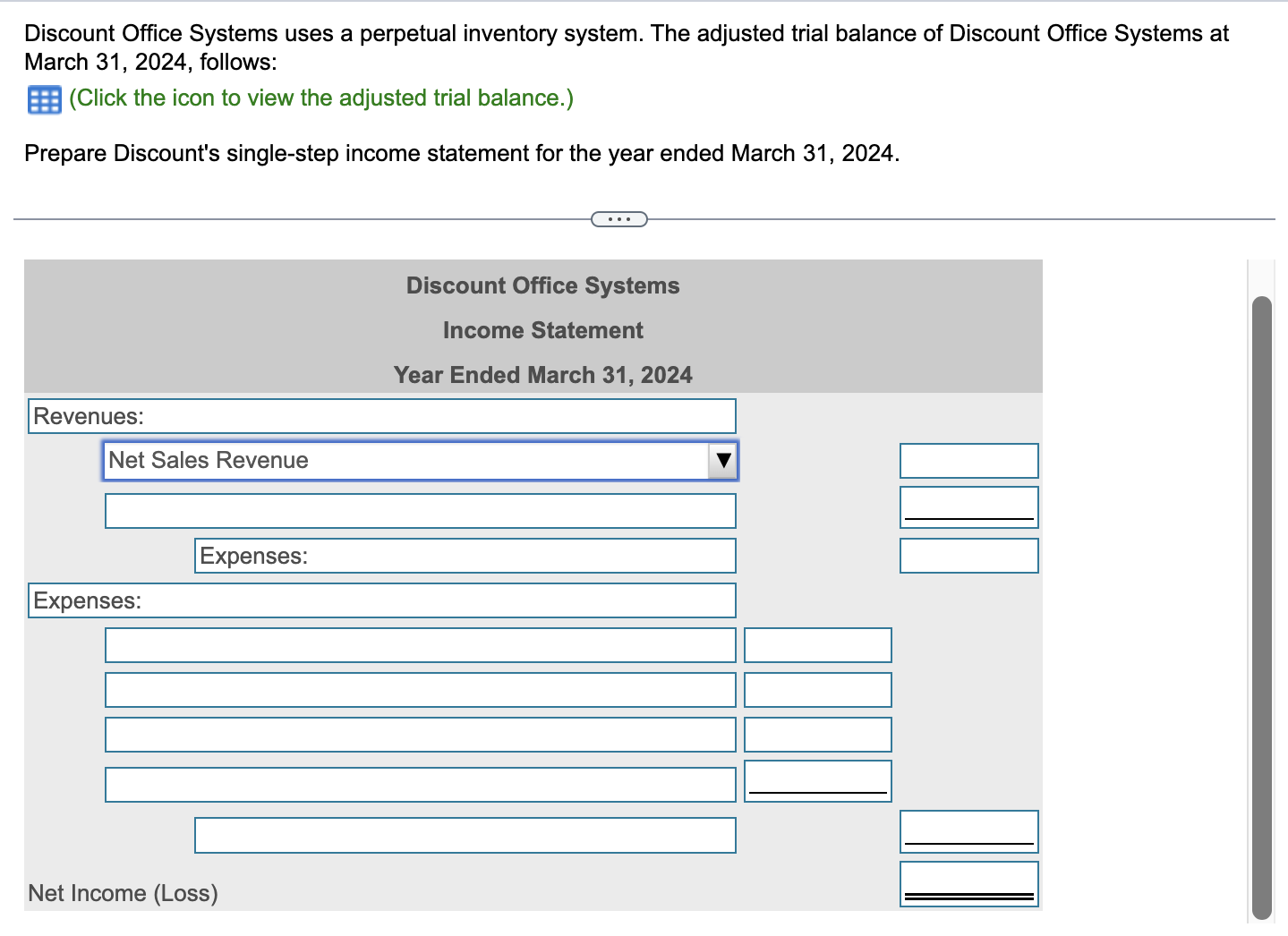This screenshot has width=1288, height=936.
Task: Expand the ellipsis divider above the income statement
Action: tap(618, 217)
